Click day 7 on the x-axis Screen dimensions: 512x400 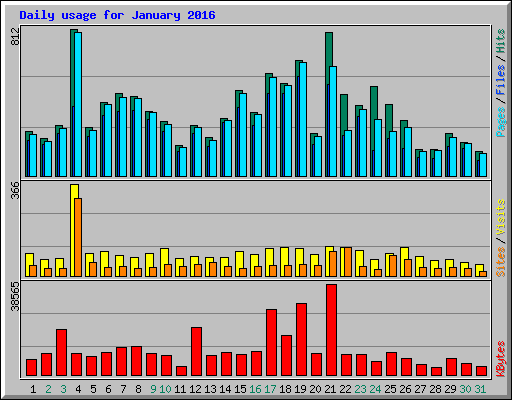pyautogui.click(x=123, y=389)
